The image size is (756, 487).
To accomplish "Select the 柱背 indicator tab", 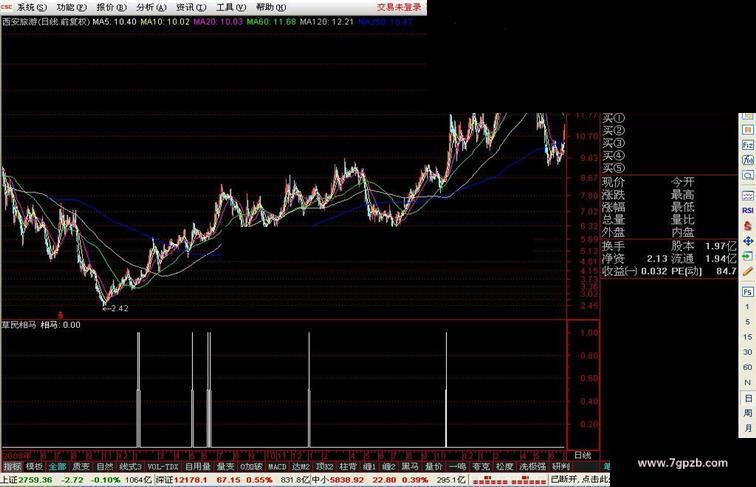I will 348,466.
